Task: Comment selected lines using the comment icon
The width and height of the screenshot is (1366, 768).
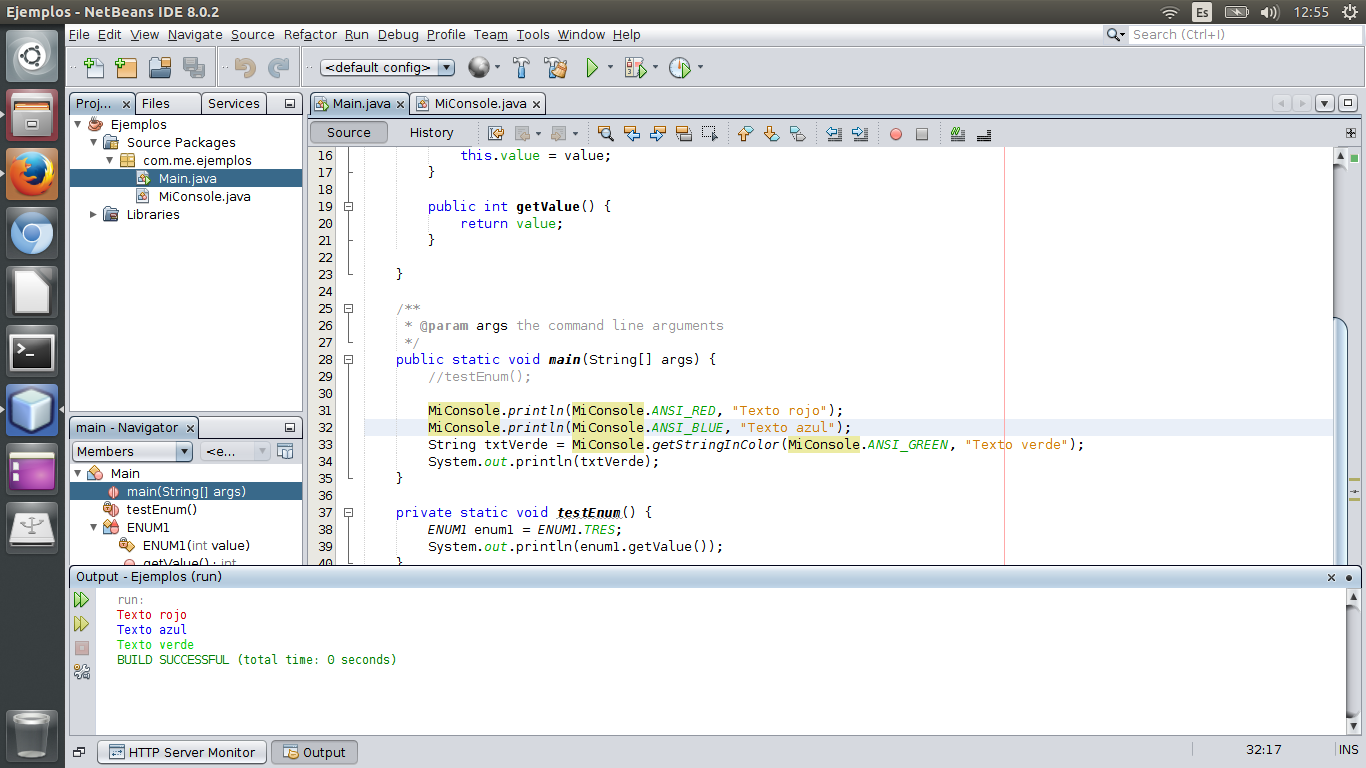Action: [x=957, y=133]
